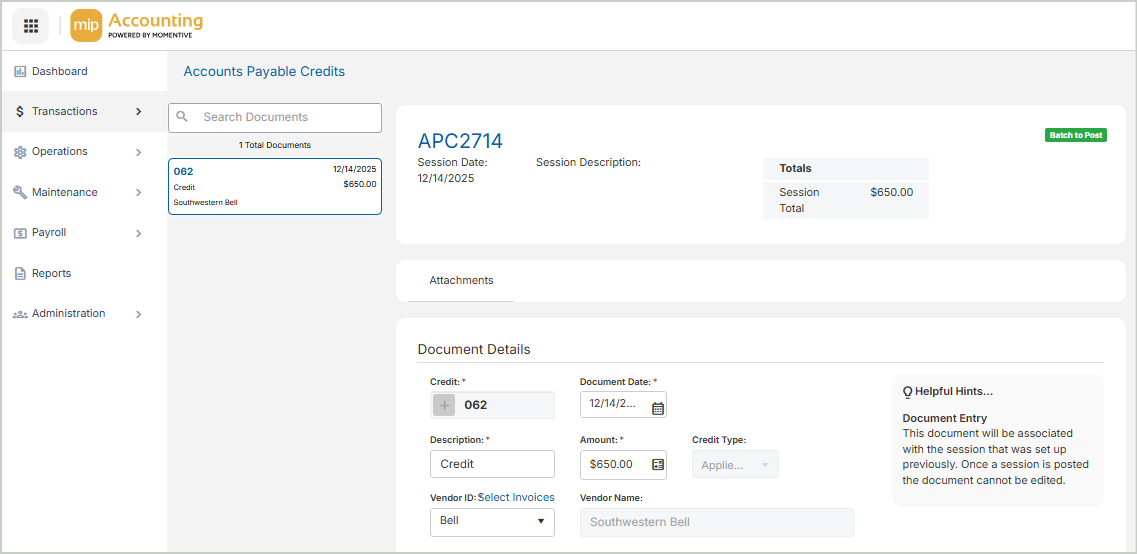The height and width of the screenshot is (554, 1137).
Task: Click the plus icon beside Credit 062
Action: [445, 405]
